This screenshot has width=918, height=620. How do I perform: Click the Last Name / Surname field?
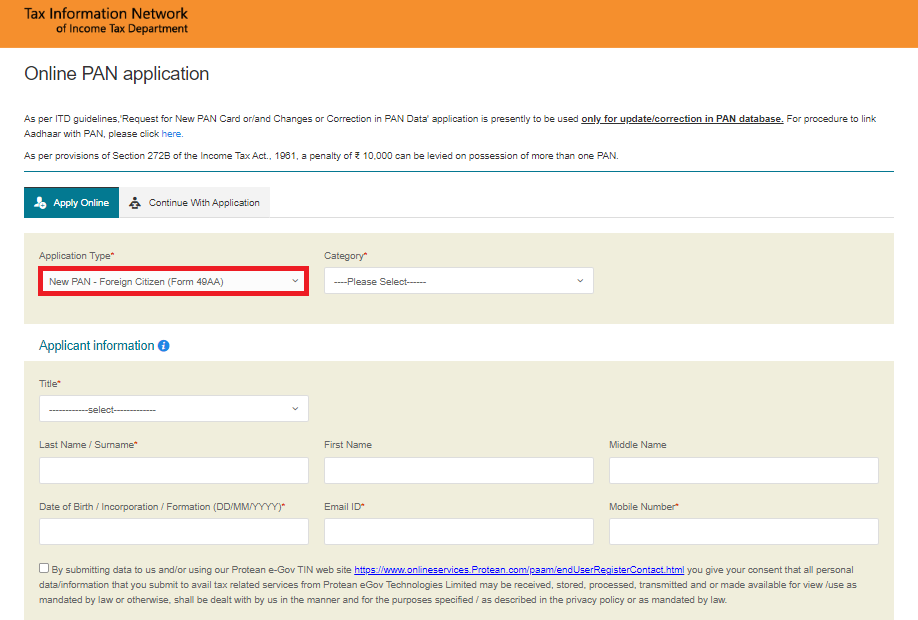tap(173, 471)
